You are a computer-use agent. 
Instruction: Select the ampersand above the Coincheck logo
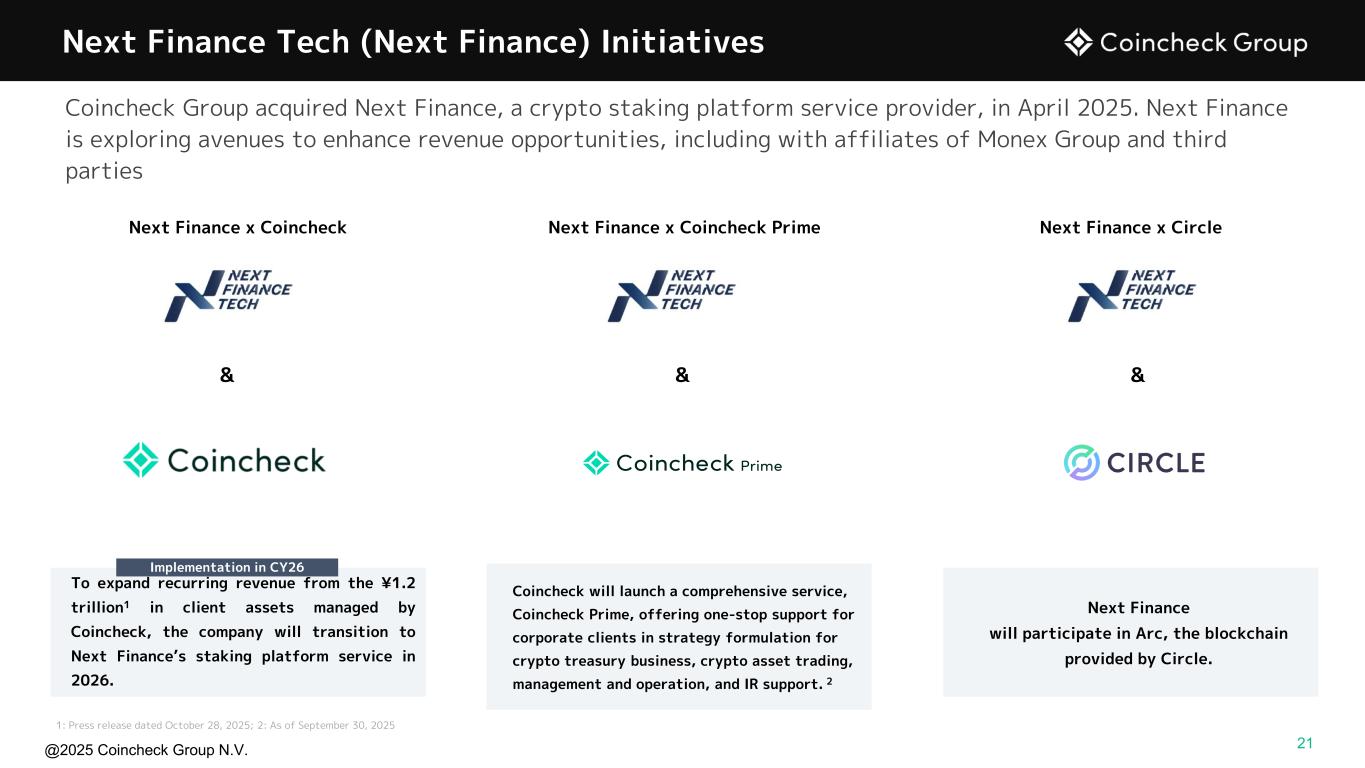pos(227,375)
